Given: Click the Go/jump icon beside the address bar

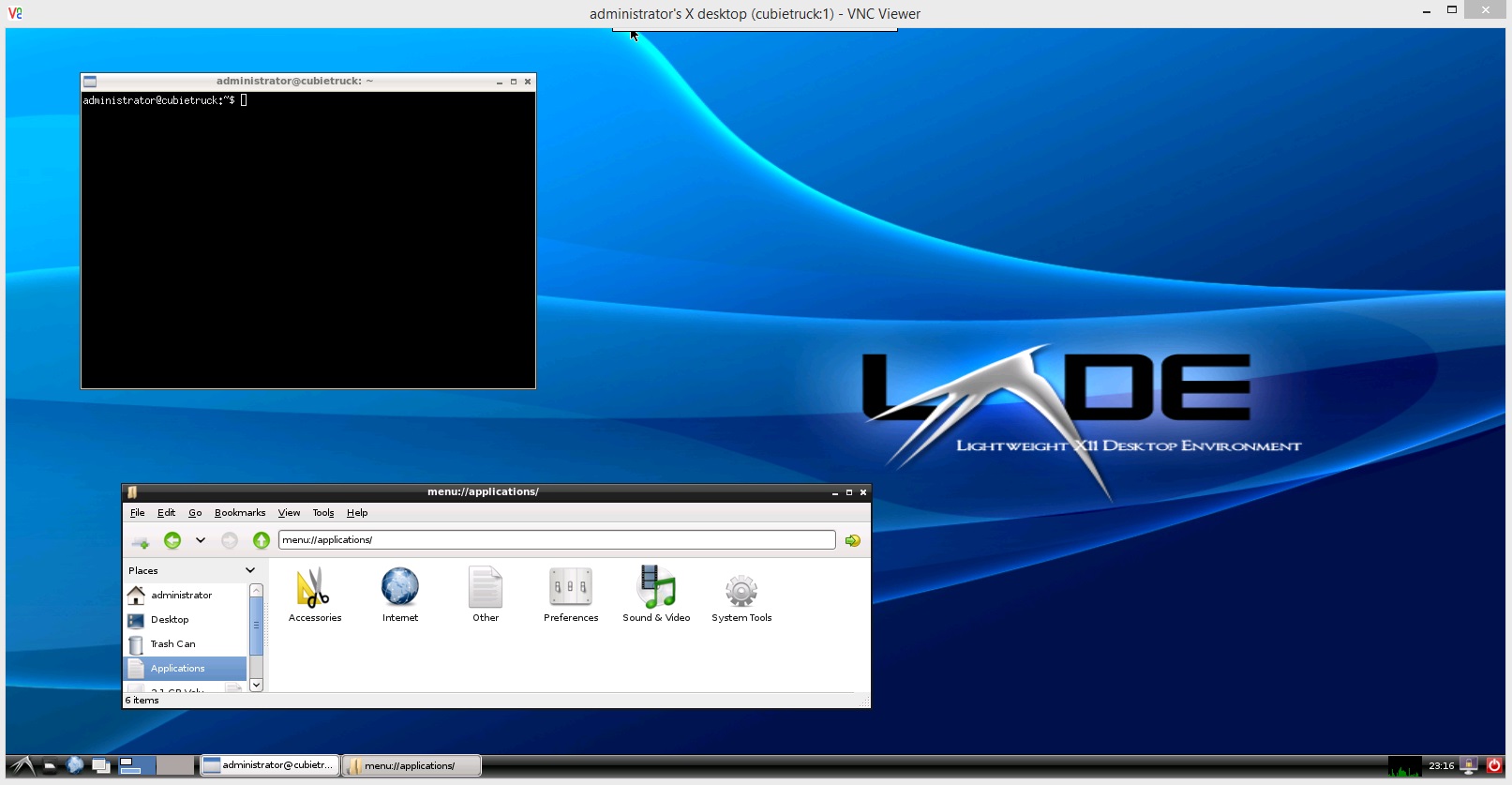Looking at the screenshot, I should (853, 540).
